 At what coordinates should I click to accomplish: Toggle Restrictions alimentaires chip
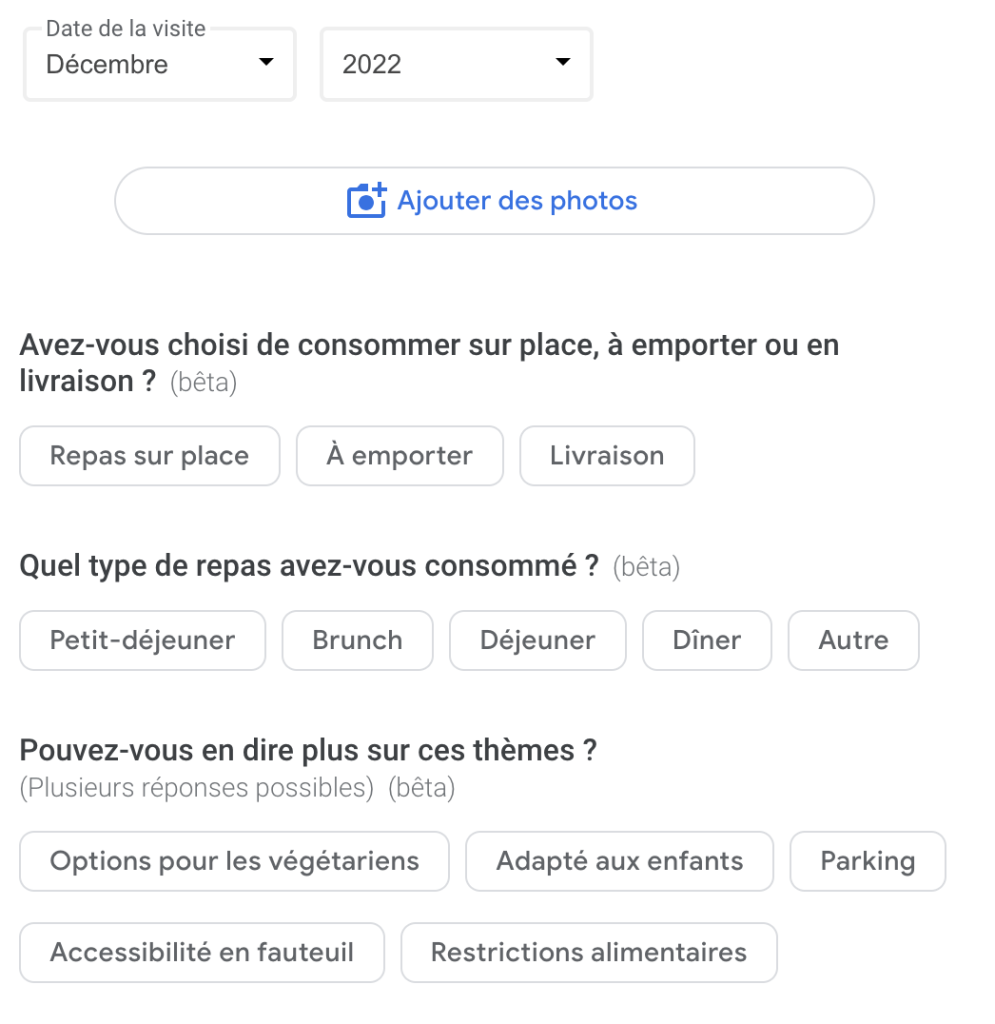589,953
